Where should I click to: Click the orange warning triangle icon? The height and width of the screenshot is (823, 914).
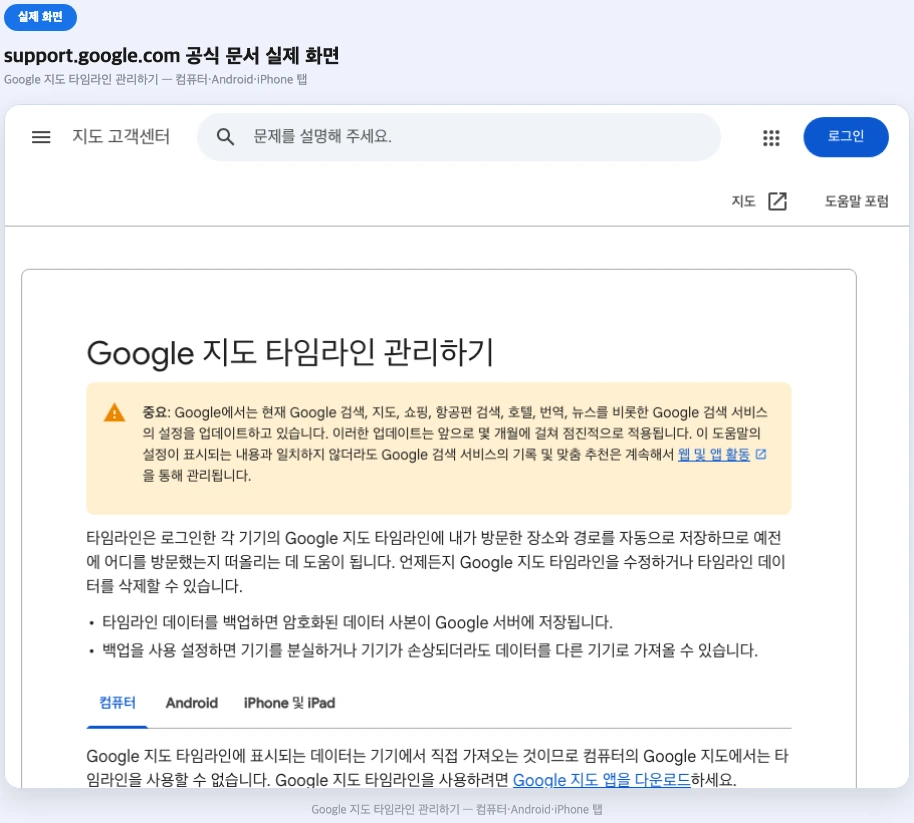click(x=114, y=413)
